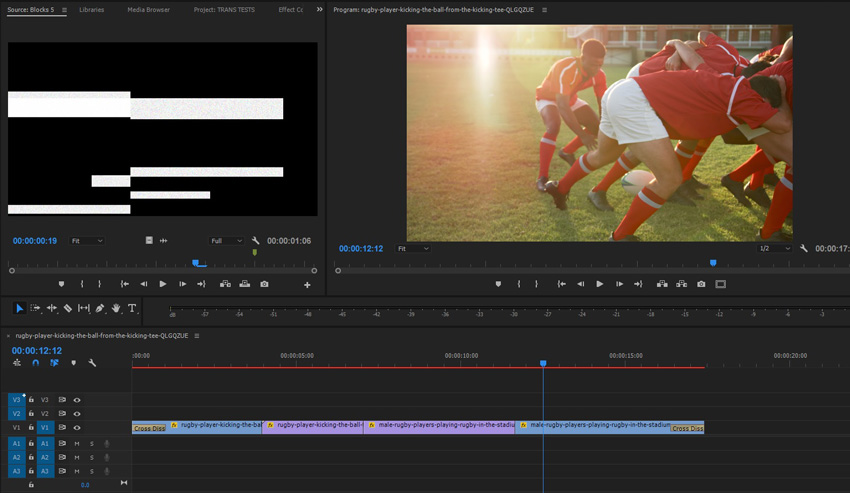Viewport: 850px width, 493px height.
Task: Mark Out point in Source monitor
Action: click(x=99, y=284)
